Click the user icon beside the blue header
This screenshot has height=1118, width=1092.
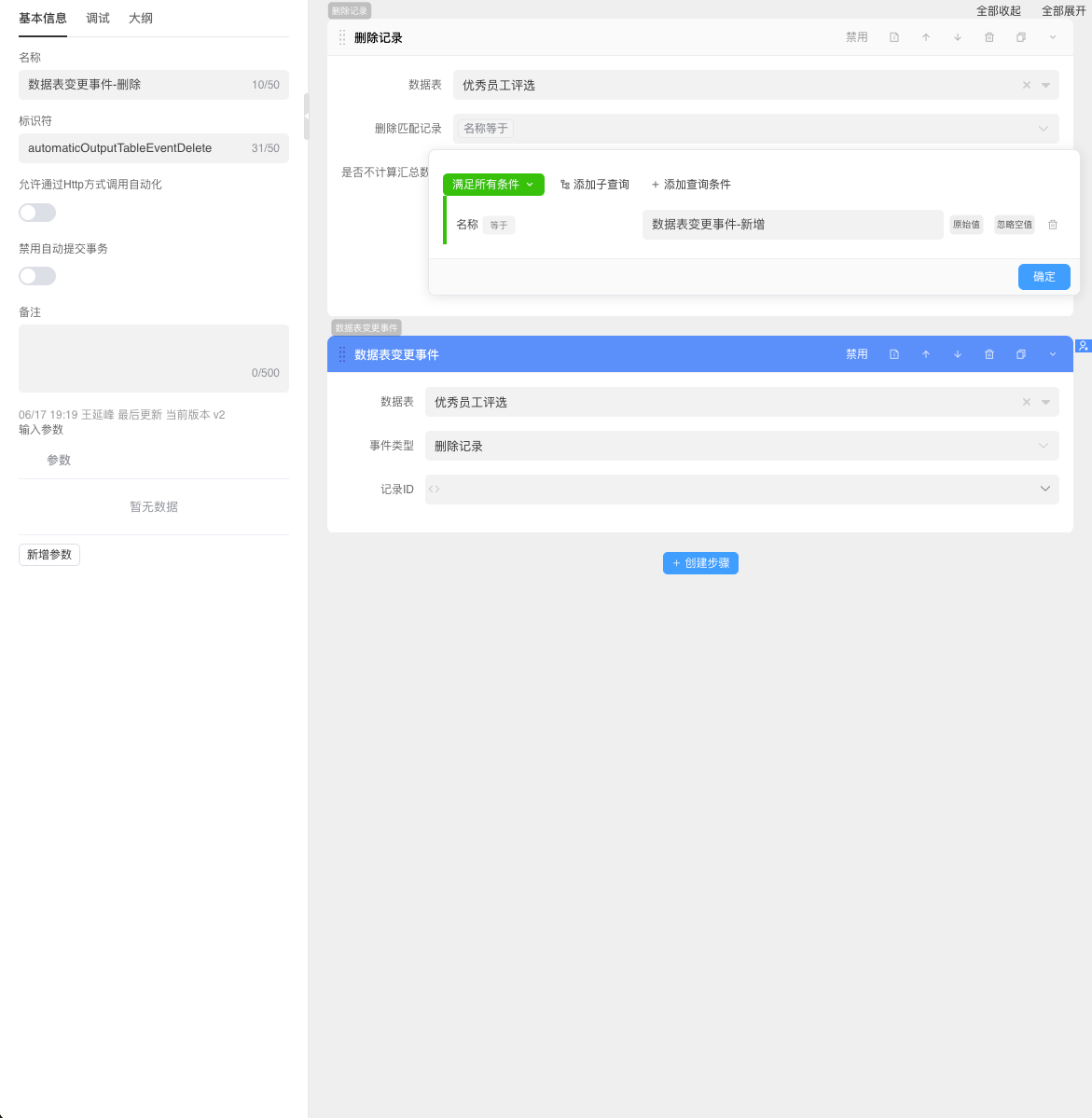point(1083,346)
